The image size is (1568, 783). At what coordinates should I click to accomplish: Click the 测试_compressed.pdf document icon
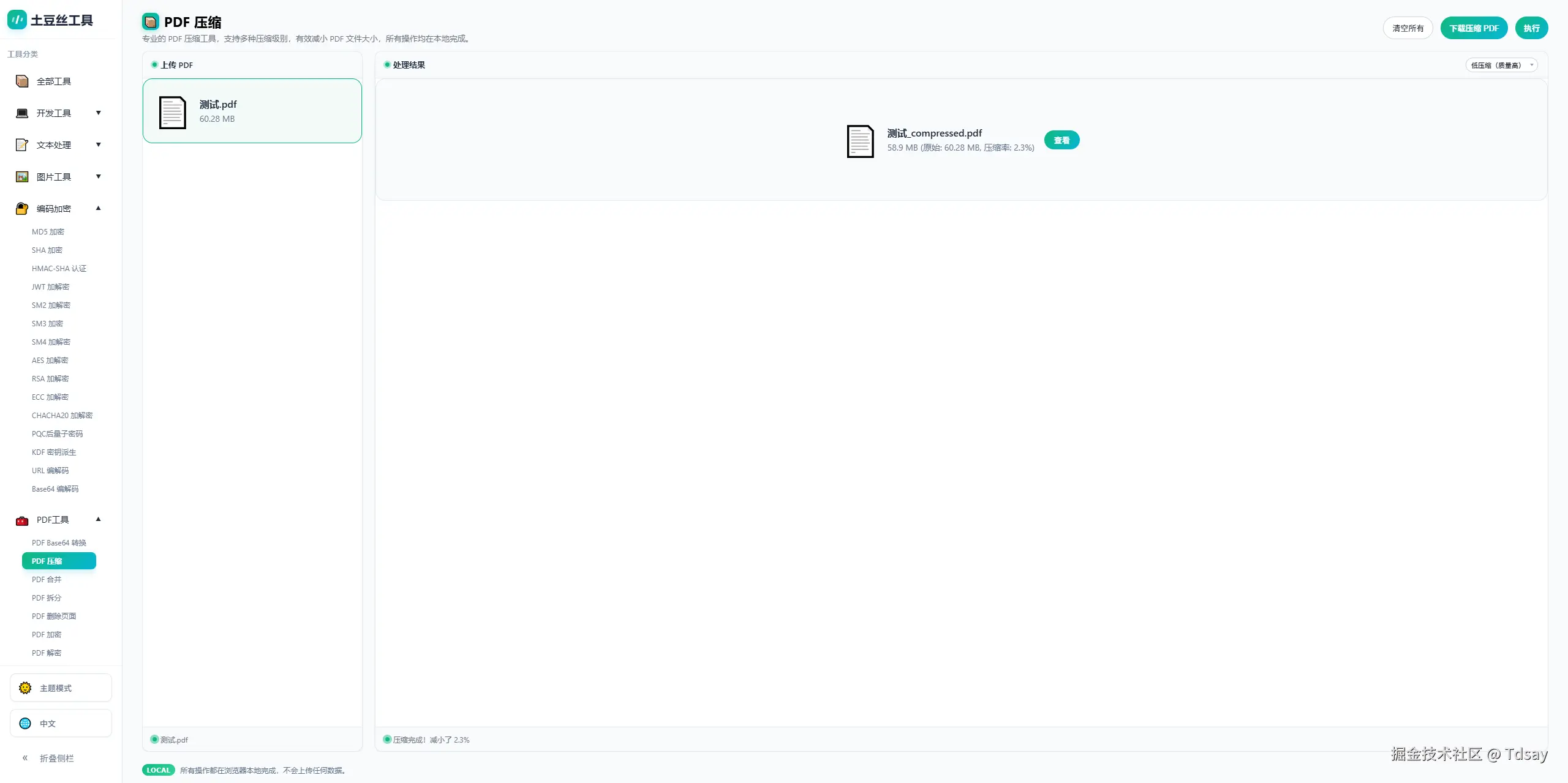click(x=860, y=141)
